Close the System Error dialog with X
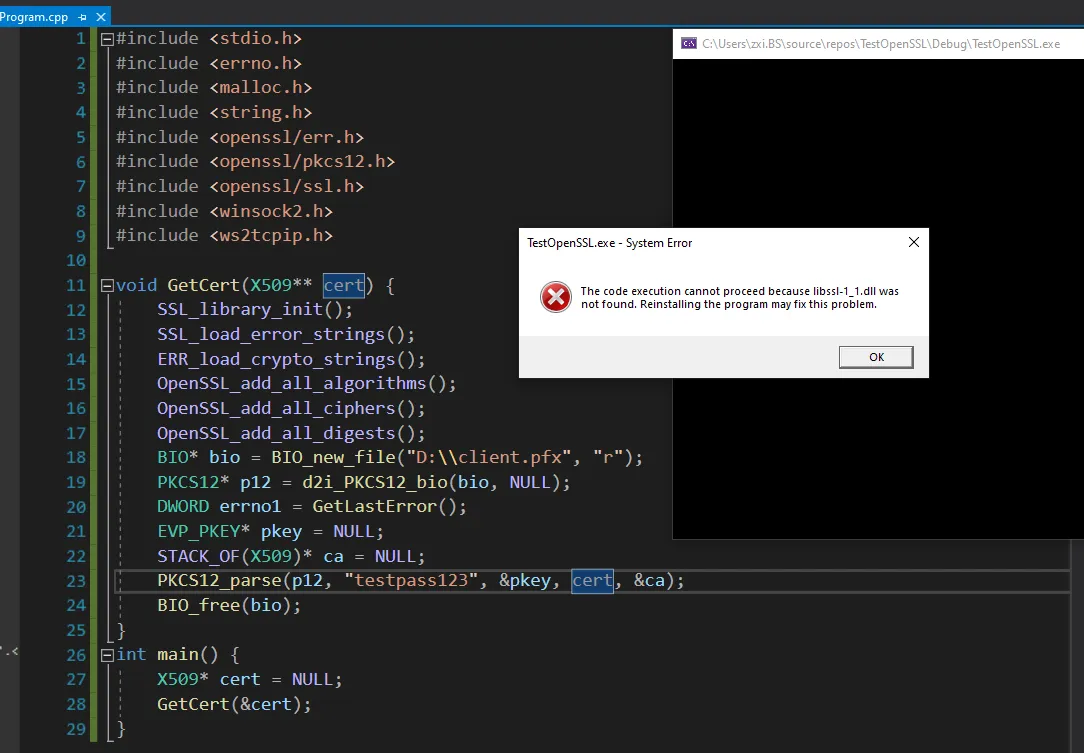The width and height of the screenshot is (1084, 753). click(x=914, y=242)
